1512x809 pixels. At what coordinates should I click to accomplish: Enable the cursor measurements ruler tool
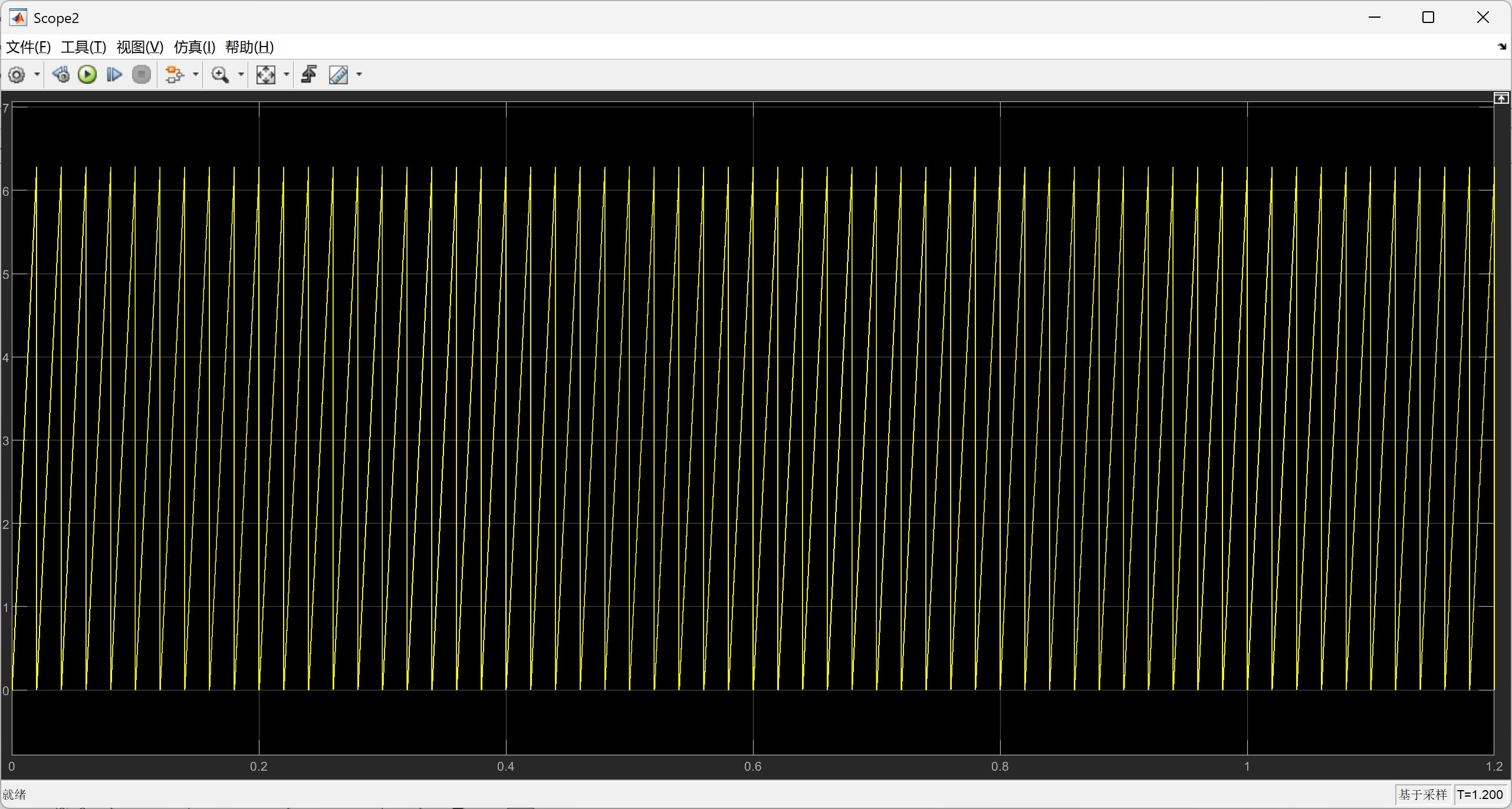tap(338, 75)
